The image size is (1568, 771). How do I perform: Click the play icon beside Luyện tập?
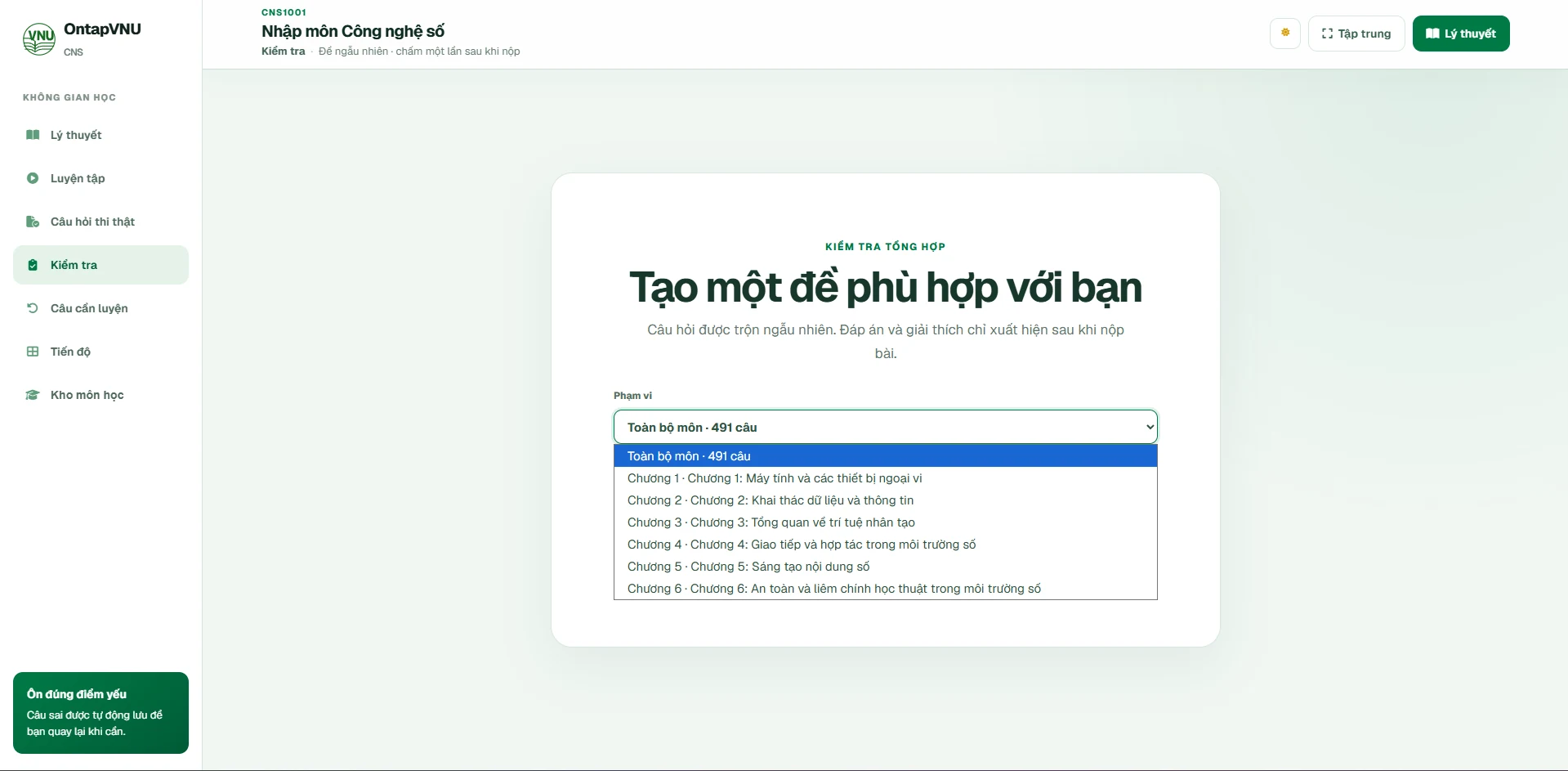[33, 178]
